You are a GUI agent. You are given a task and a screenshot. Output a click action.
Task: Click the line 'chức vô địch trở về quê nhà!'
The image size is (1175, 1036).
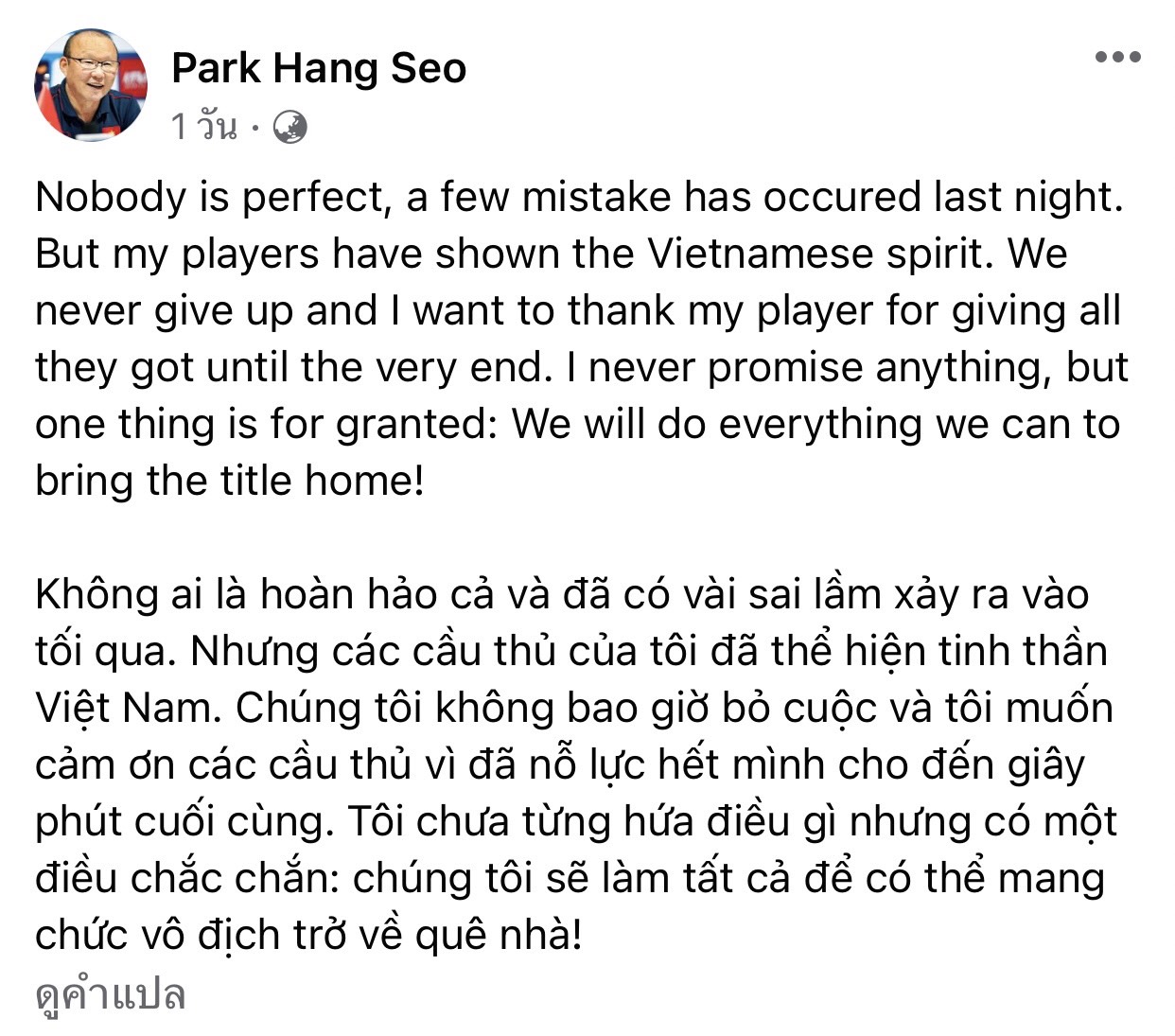[x=308, y=935]
